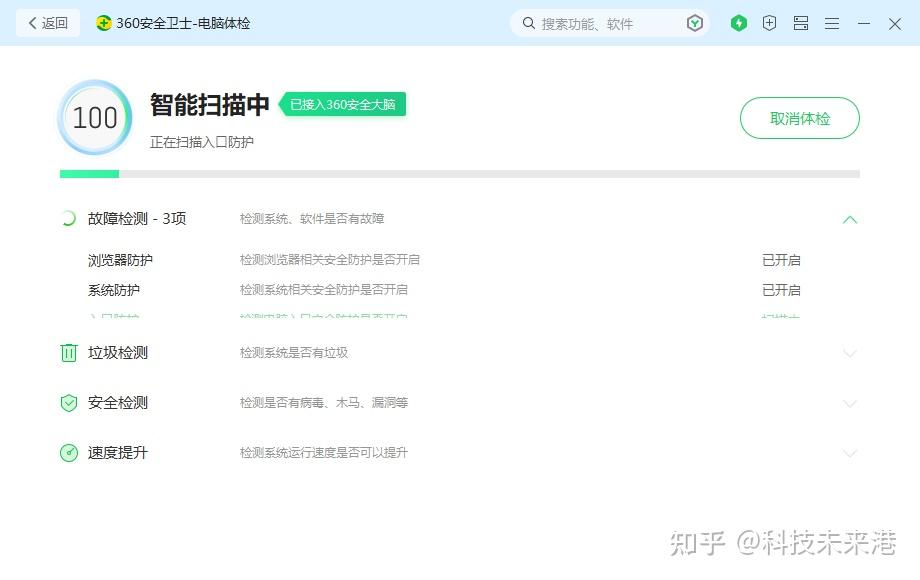920x580 pixels.
Task: Focus the 搜索功能、软件 search box
Action: (x=610, y=23)
